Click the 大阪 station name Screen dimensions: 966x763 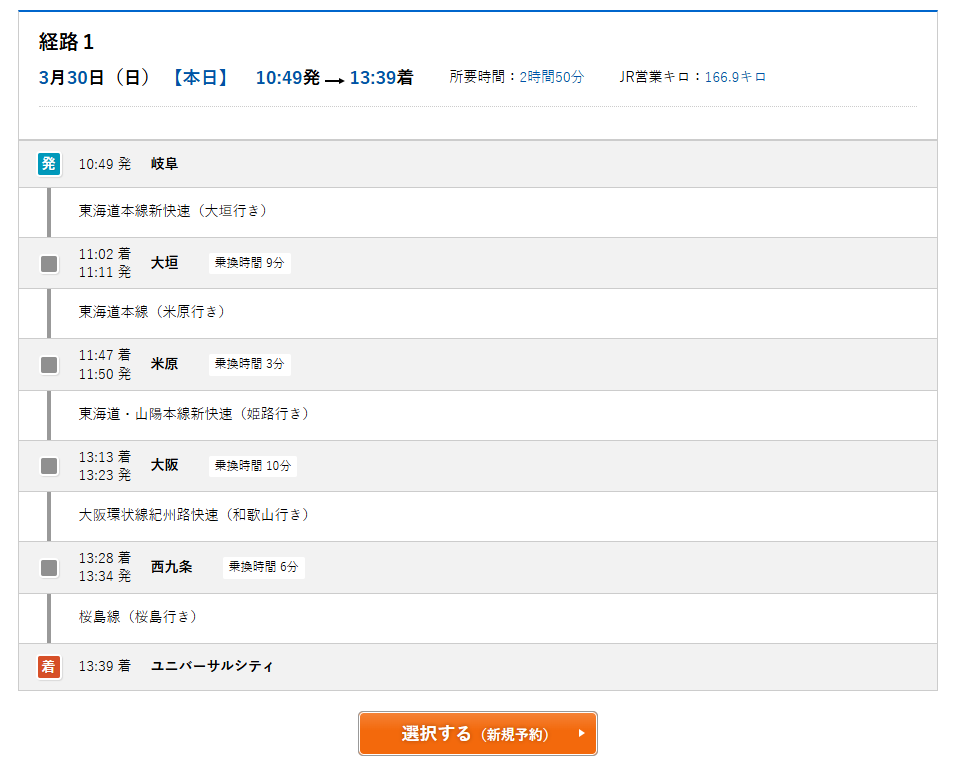click(x=164, y=465)
